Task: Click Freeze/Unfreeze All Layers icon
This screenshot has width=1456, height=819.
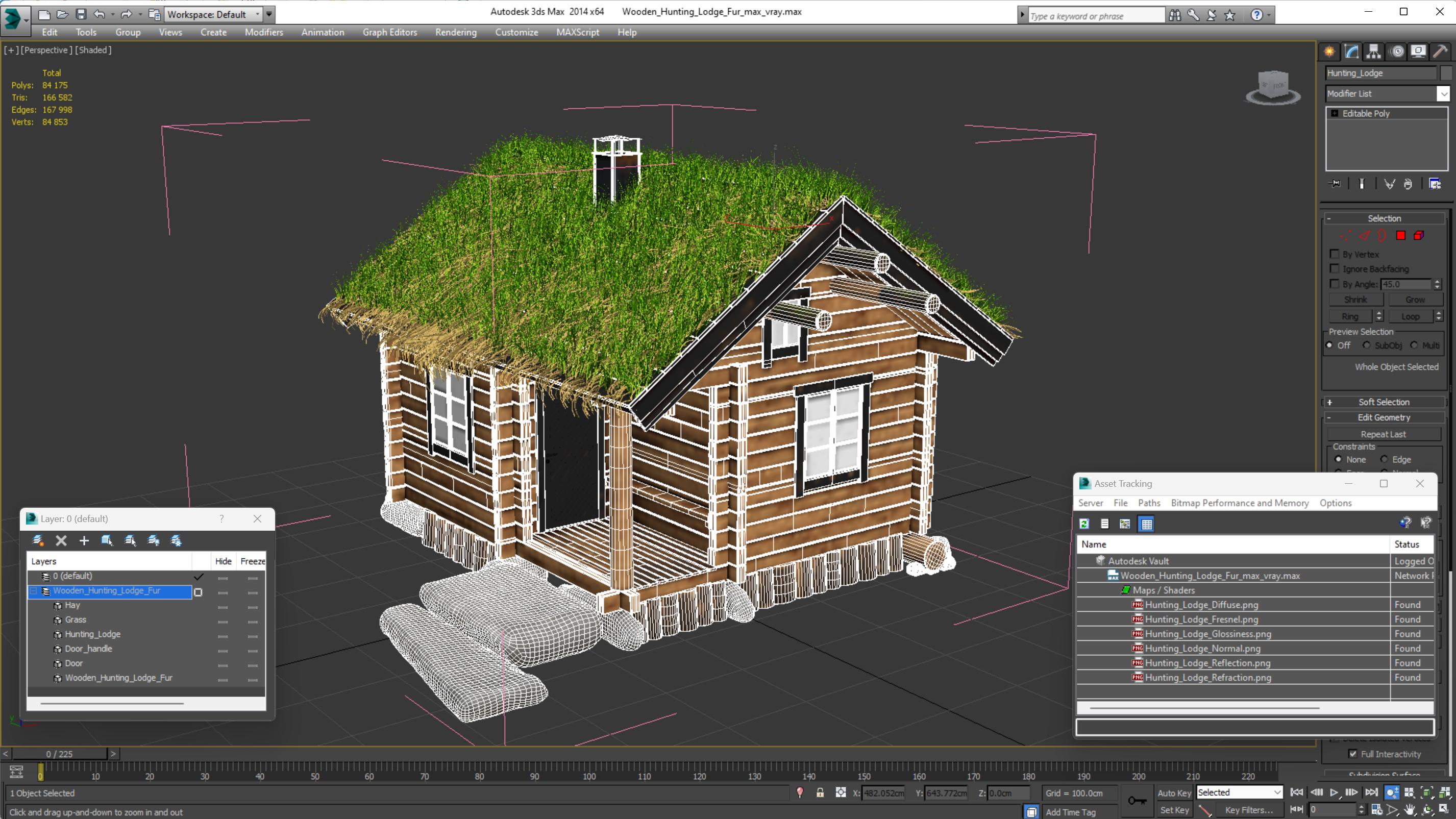Action: coord(177,540)
